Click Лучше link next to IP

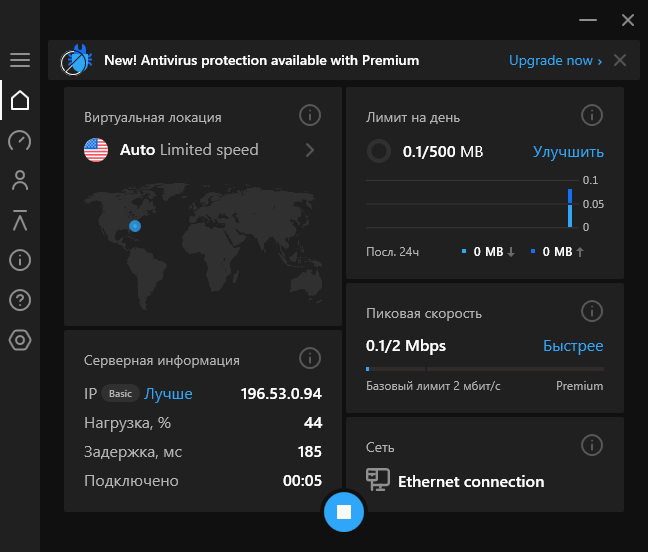click(169, 394)
